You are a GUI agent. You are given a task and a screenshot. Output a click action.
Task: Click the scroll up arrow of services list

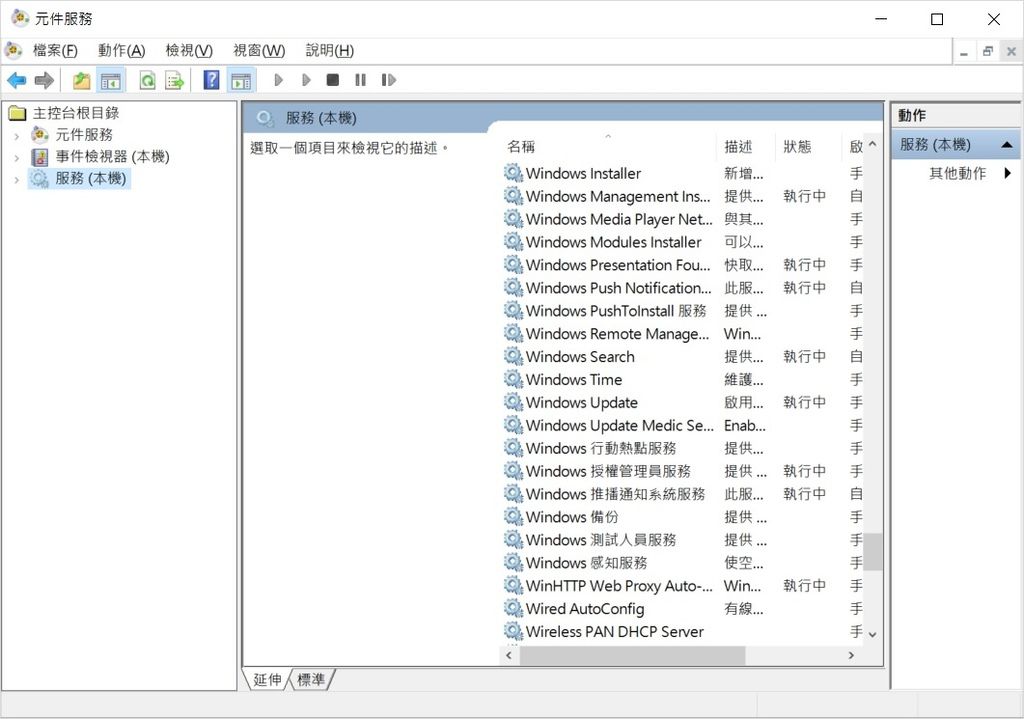click(x=872, y=144)
